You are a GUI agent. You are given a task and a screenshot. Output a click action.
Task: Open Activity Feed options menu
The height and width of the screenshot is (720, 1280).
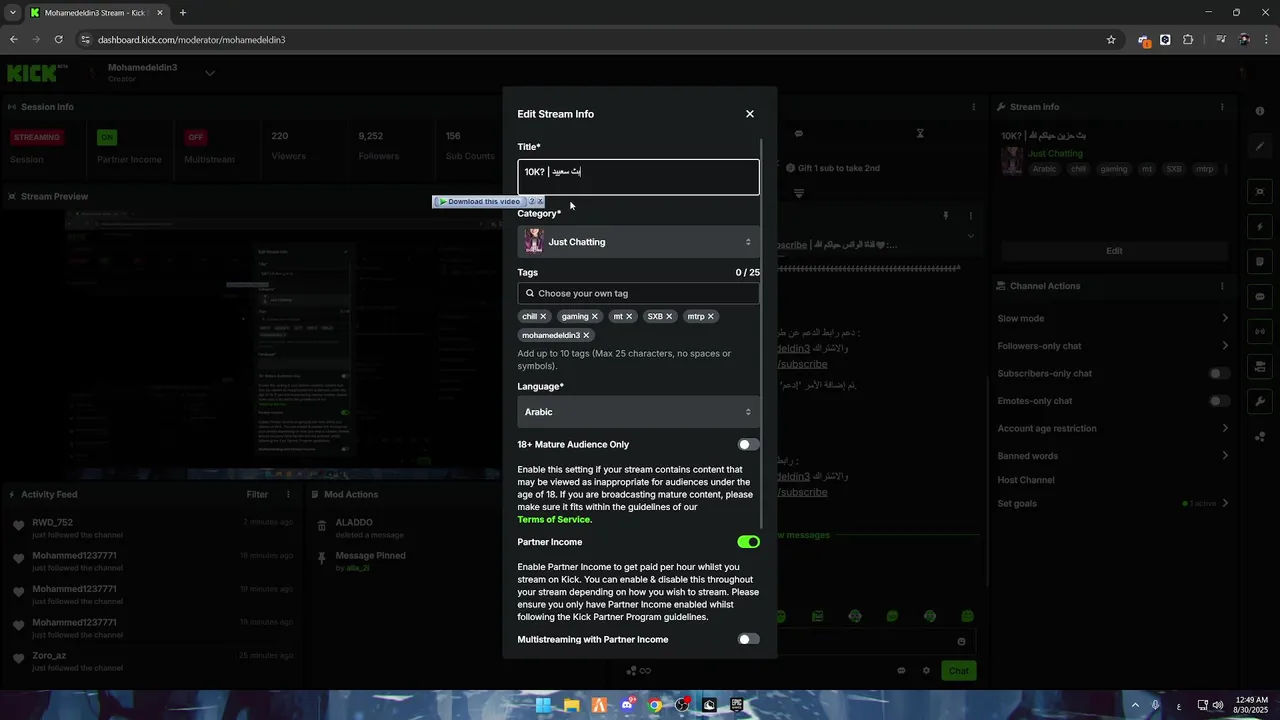coord(289,494)
